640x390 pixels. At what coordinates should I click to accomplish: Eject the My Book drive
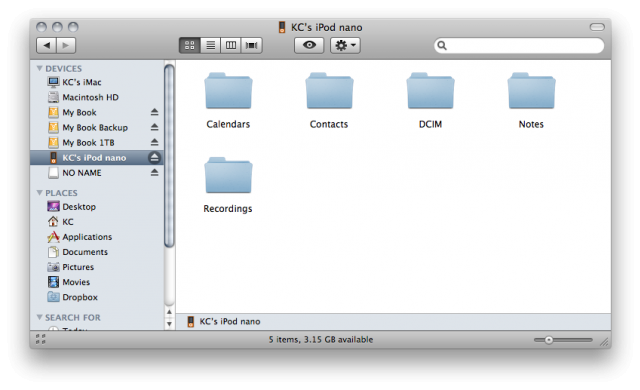click(154, 112)
